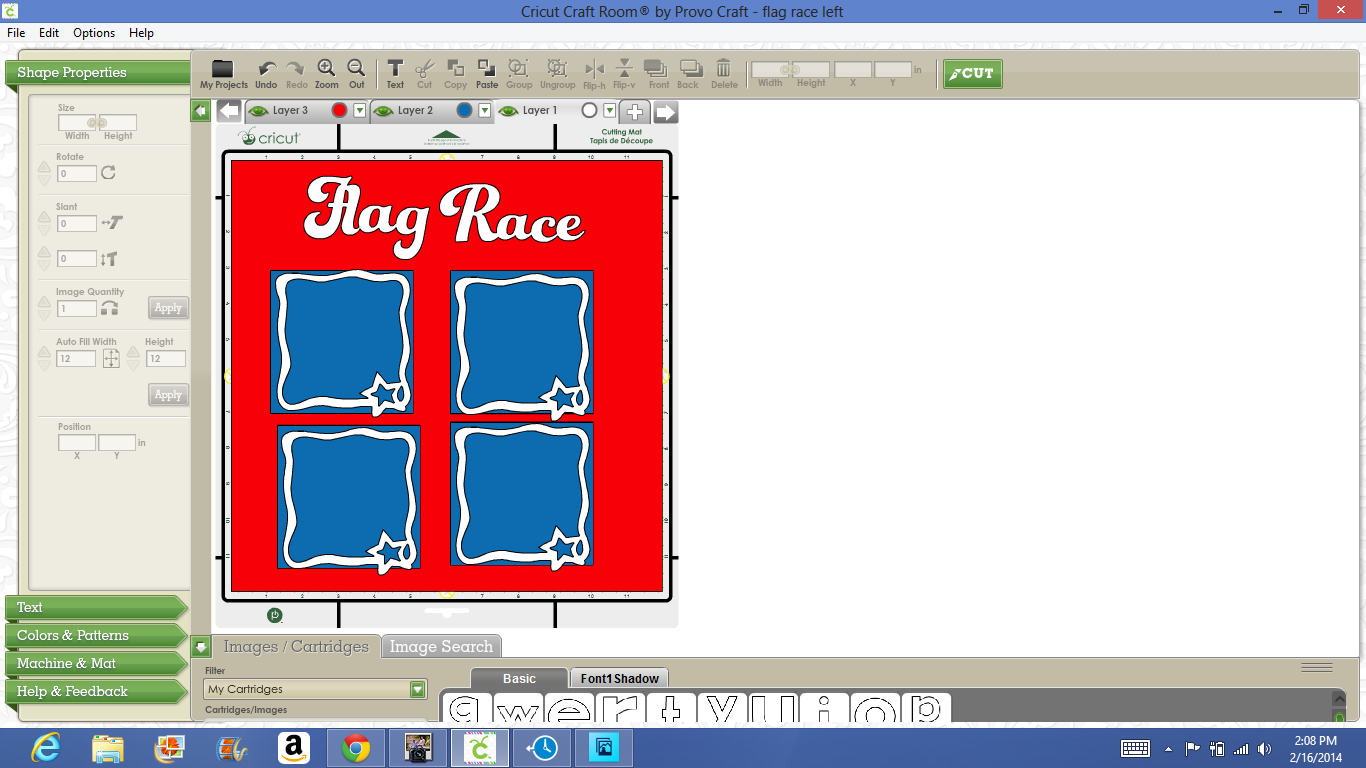This screenshot has height=768, width=1366.
Task: Flip selection horizontally with Flip-h
Action: coord(594,73)
